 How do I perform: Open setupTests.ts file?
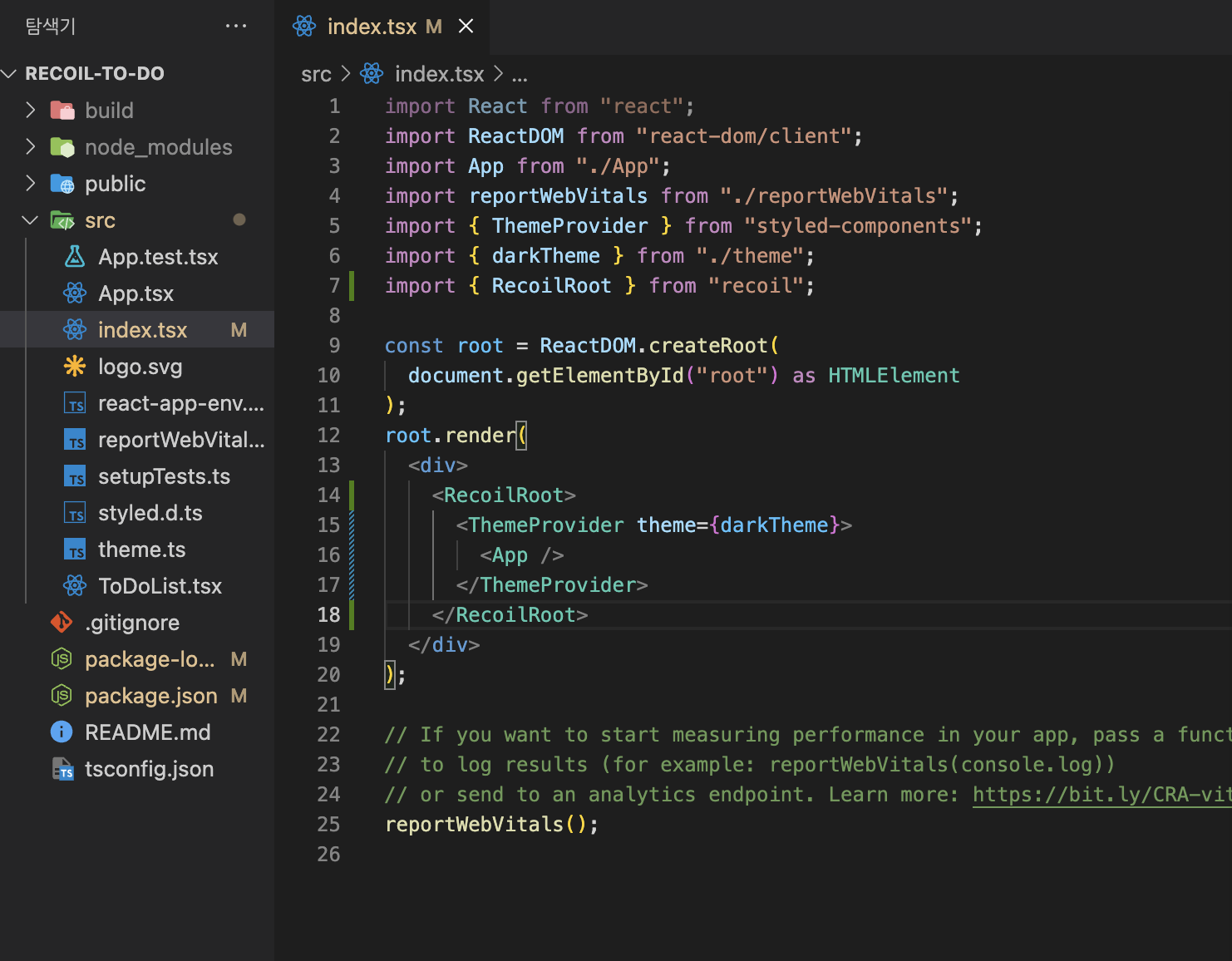164,476
